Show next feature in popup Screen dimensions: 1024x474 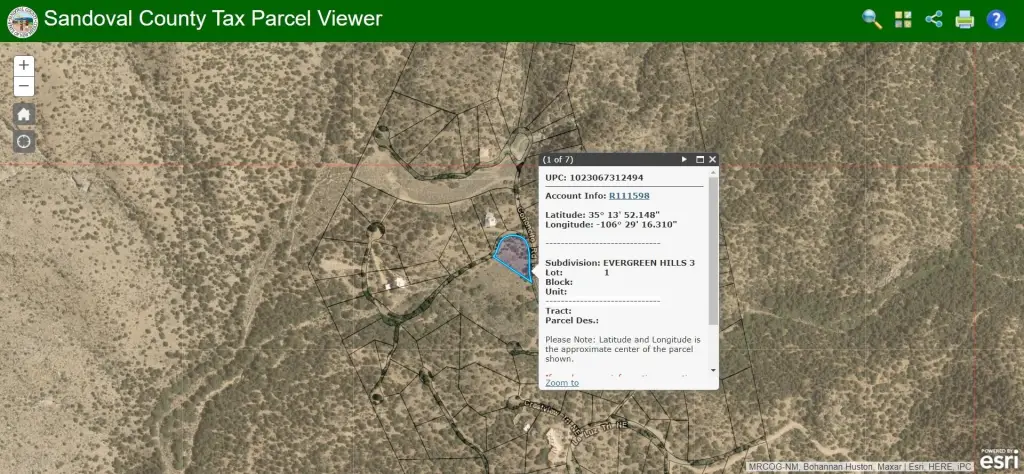tap(684, 159)
